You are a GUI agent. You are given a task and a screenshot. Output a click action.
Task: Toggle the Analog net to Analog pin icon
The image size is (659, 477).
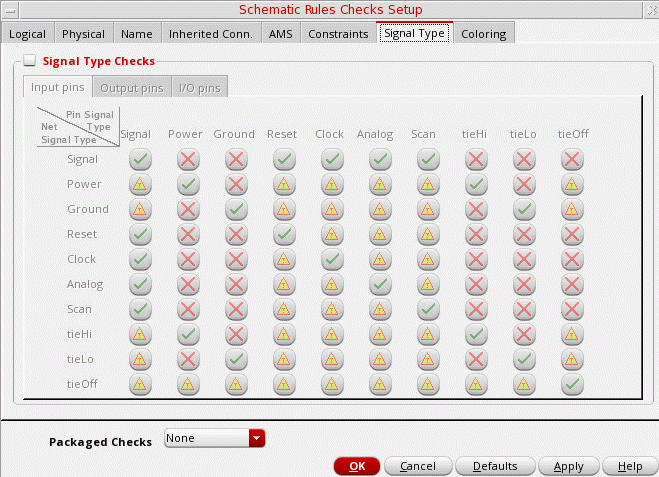pos(380,284)
